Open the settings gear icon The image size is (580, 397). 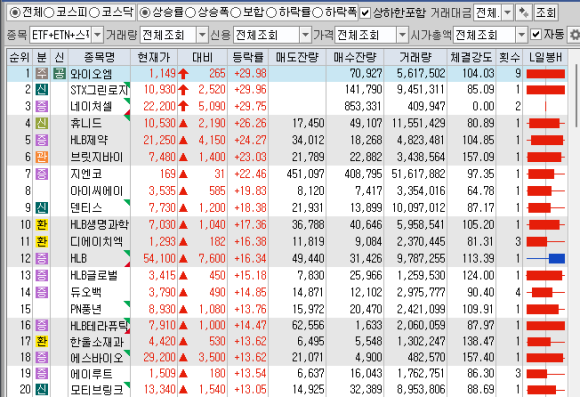tap(574, 35)
